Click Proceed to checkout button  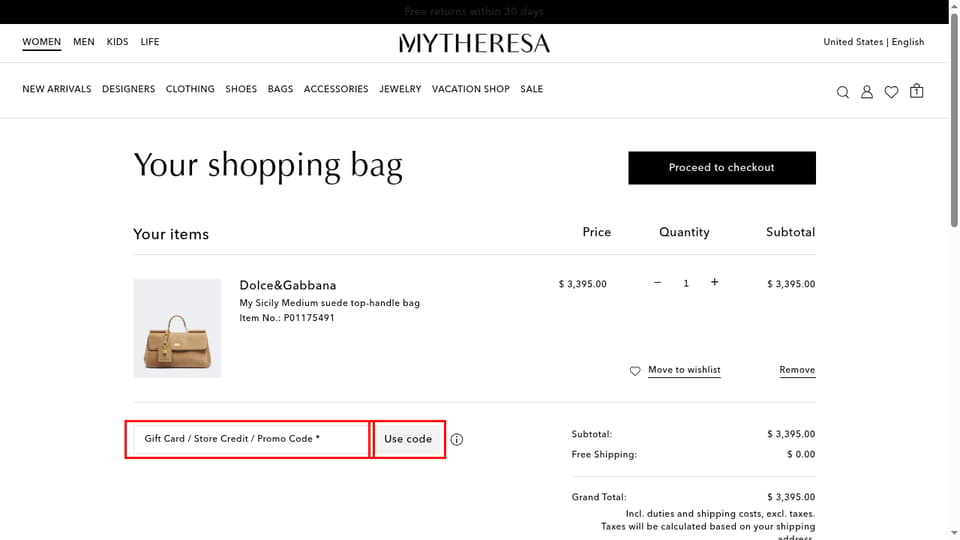click(x=722, y=168)
